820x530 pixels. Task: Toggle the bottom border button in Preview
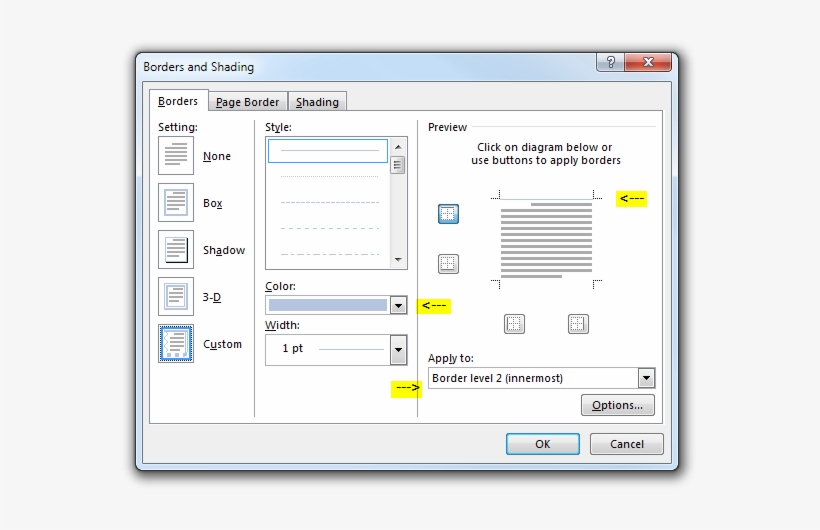click(448, 264)
